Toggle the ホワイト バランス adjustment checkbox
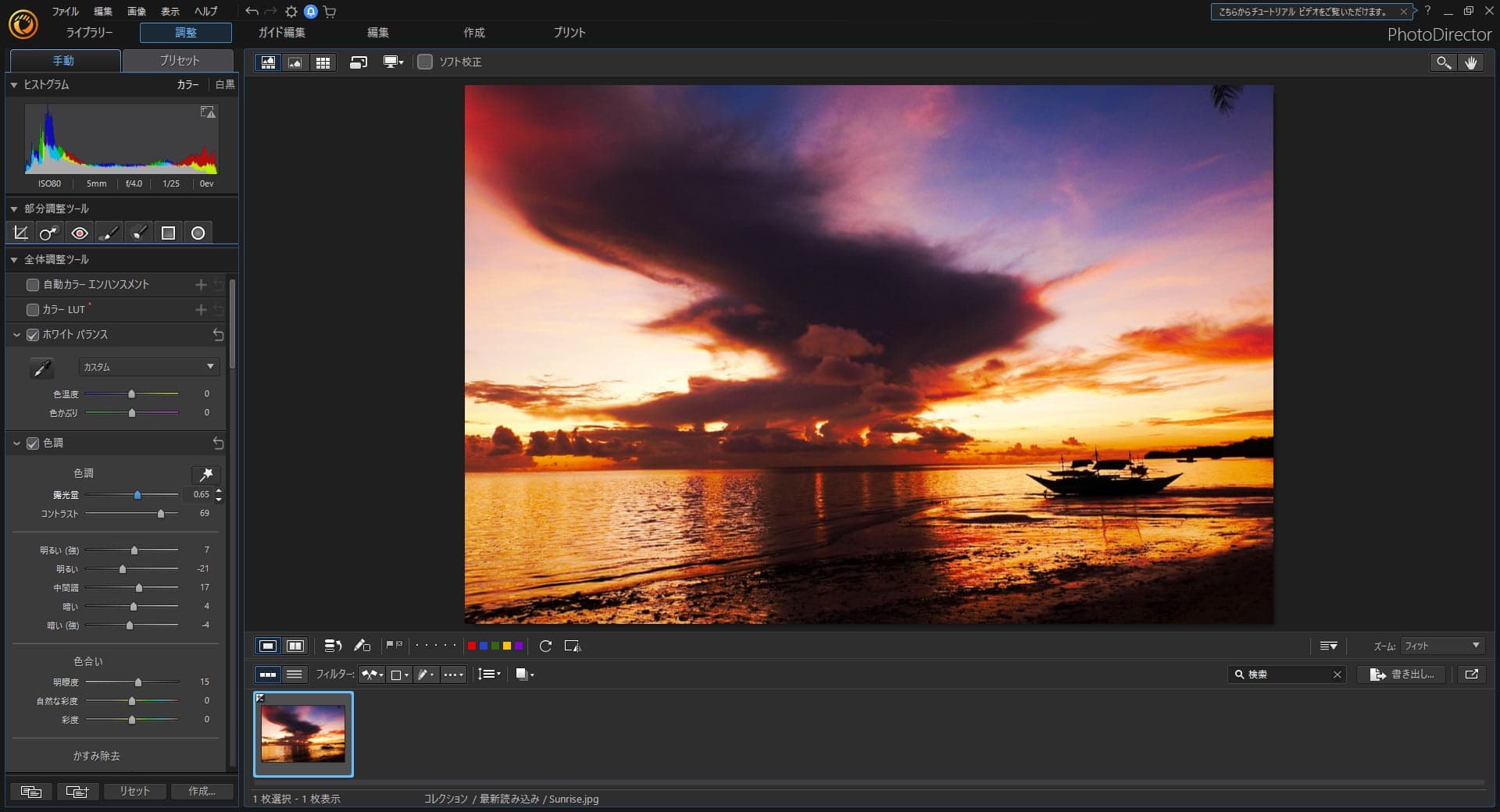 [32, 335]
